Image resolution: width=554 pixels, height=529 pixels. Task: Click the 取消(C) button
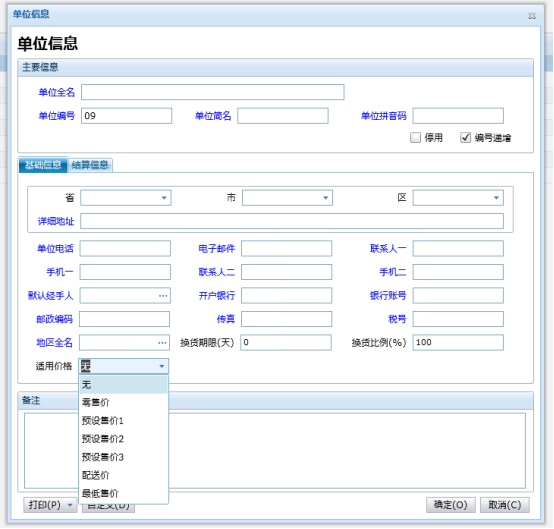point(505,505)
